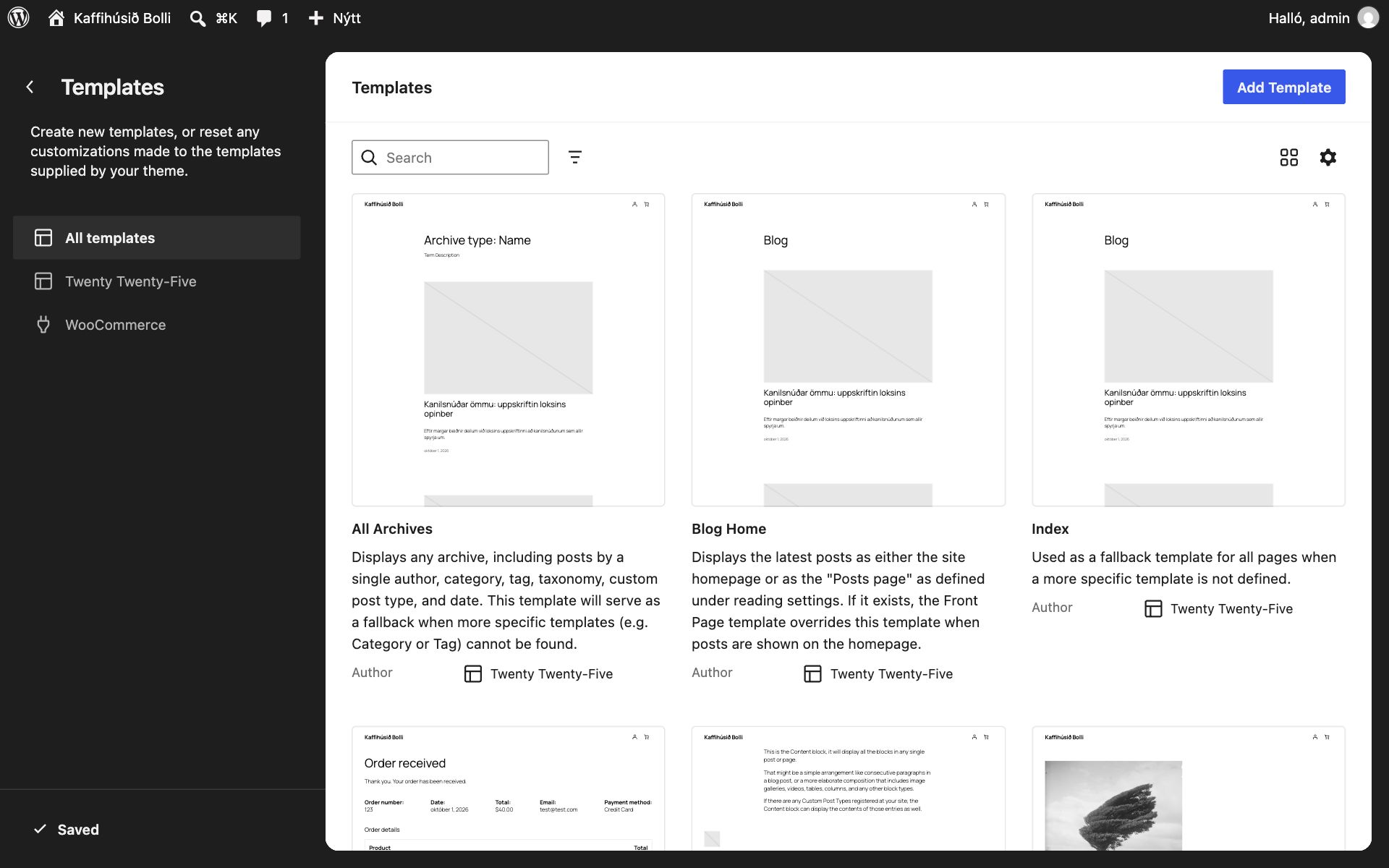Click the theme icon beside Index author
Image resolution: width=1389 pixels, height=868 pixels.
[x=1153, y=608]
